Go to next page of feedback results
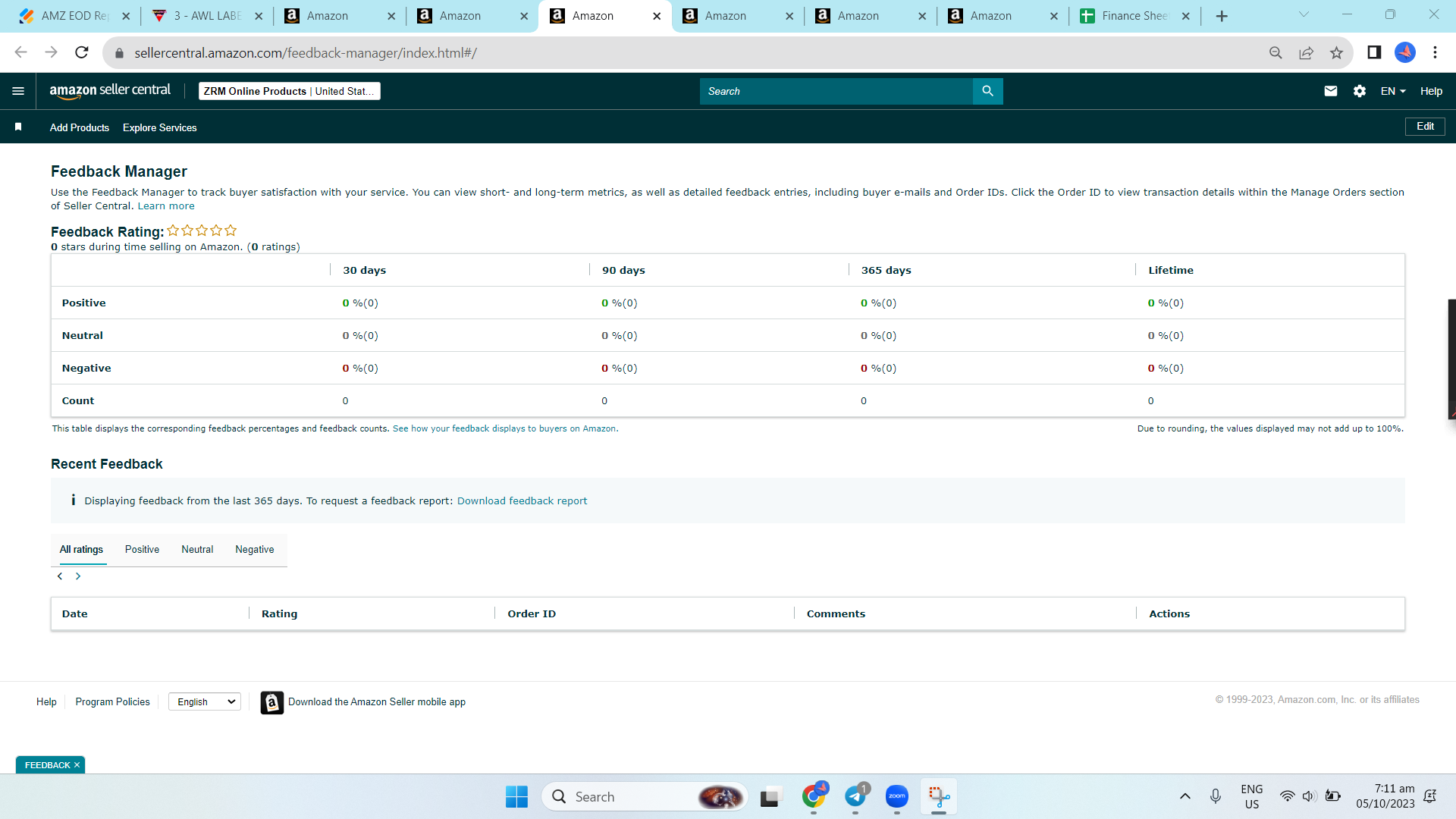1456x819 pixels. [x=78, y=576]
